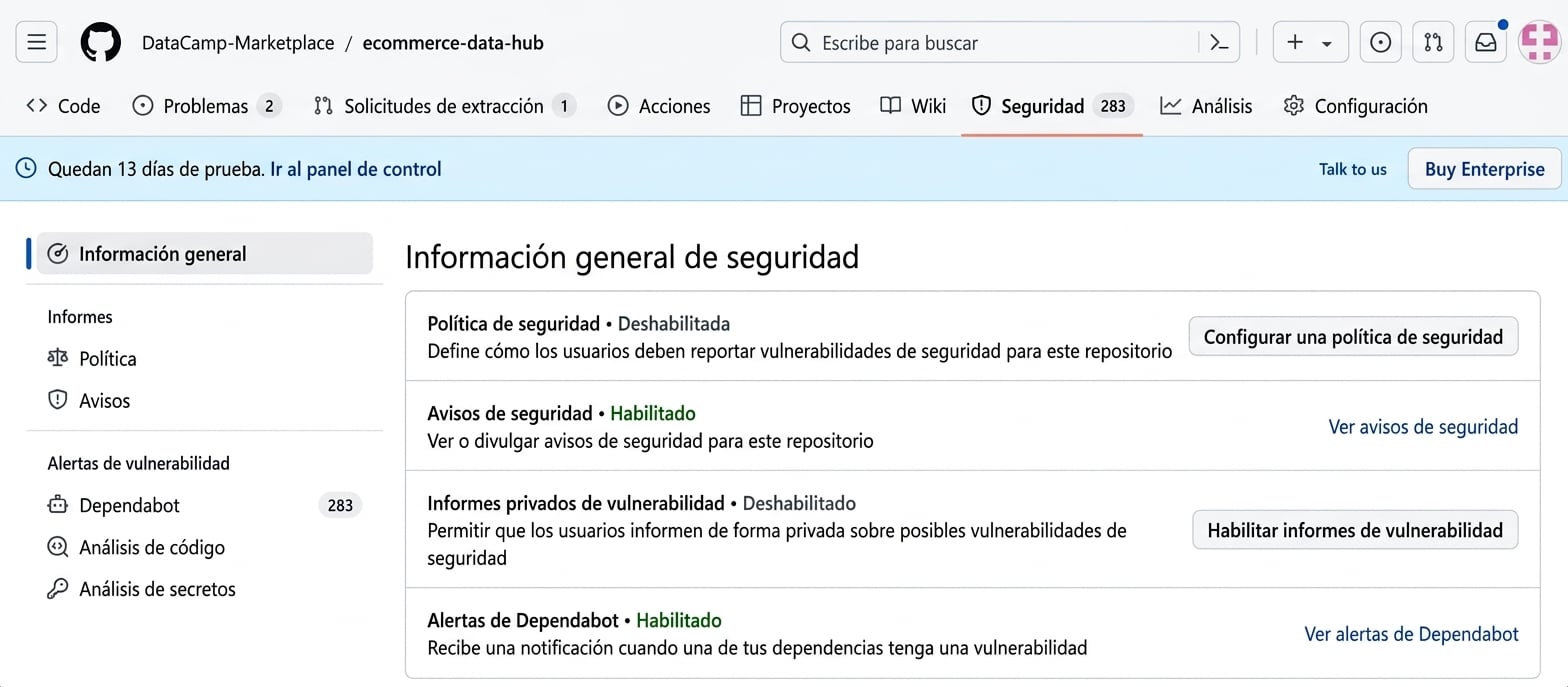Image resolution: width=1568 pixels, height=687 pixels.
Task: Open the hamburger navigation menu
Action: (37, 42)
